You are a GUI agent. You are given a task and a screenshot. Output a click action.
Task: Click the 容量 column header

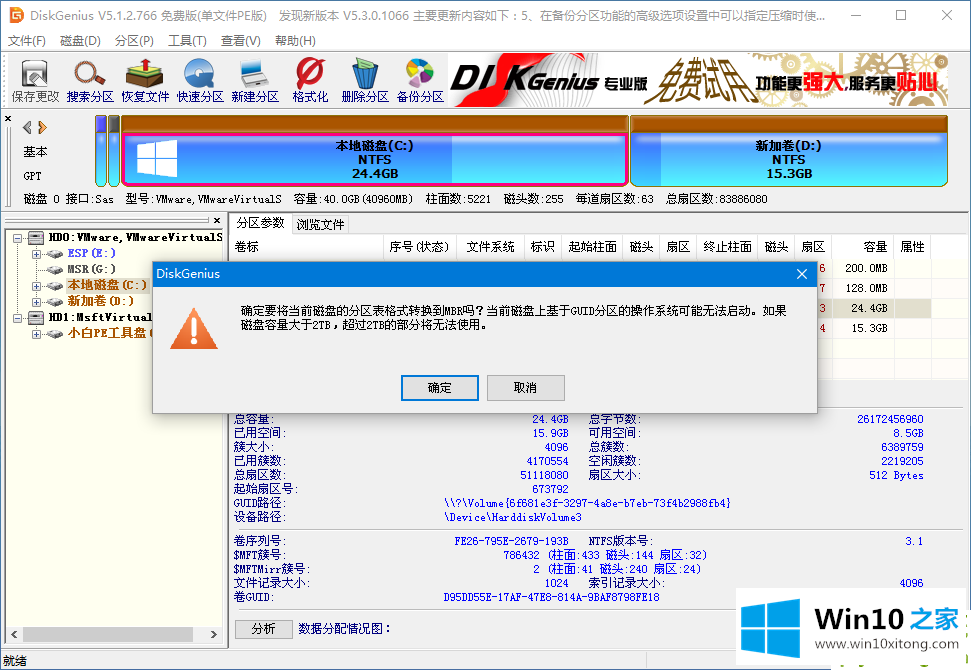(863, 246)
